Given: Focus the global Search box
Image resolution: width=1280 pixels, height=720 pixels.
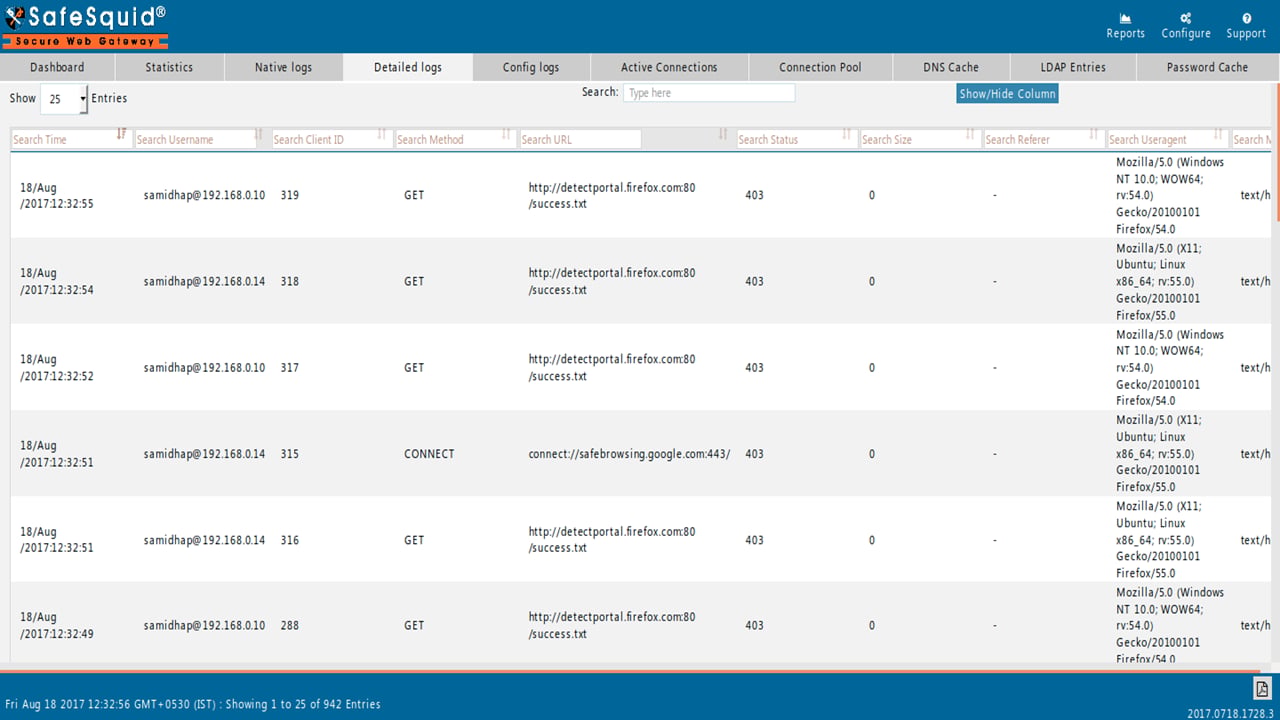Looking at the screenshot, I should tap(709, 92).
